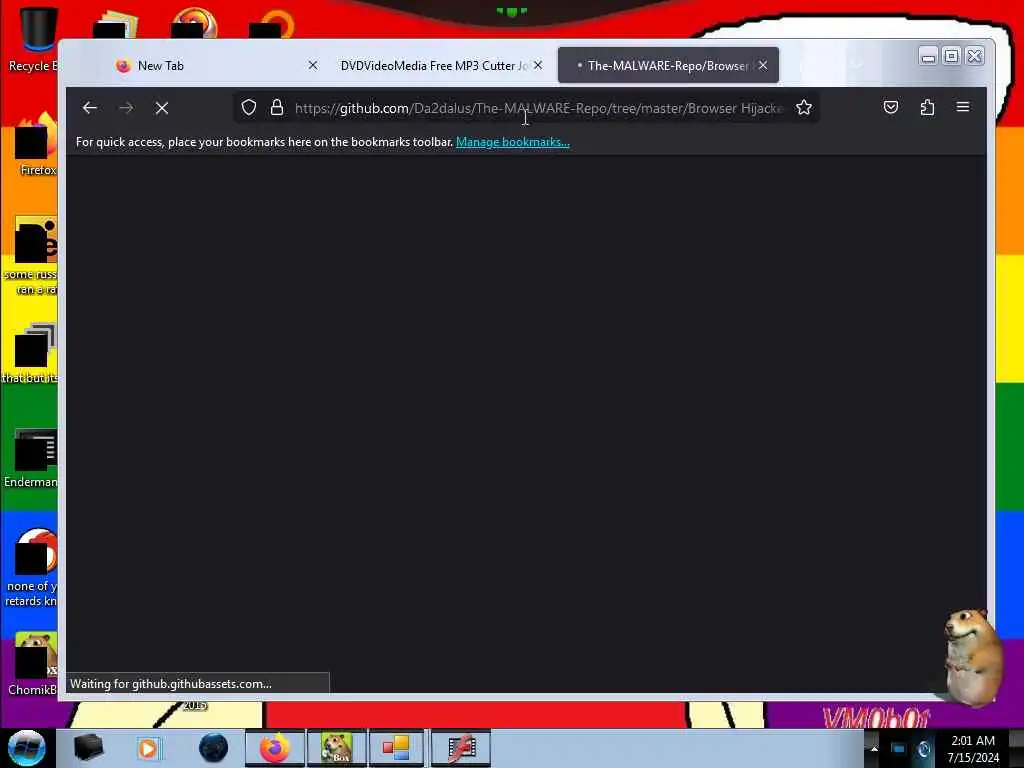Open the media player taskbar icon

(148, 748)
